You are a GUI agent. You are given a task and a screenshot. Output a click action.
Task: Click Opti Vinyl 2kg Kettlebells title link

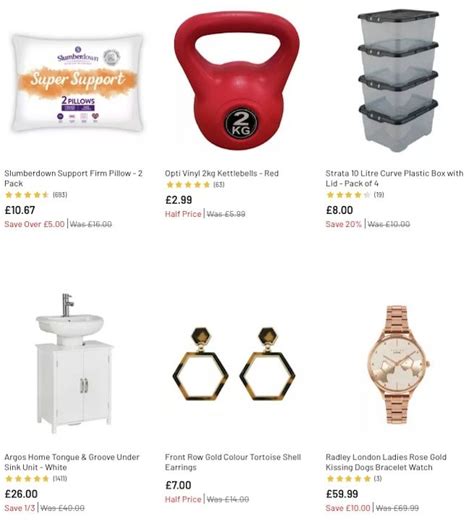tap(222, 173)
